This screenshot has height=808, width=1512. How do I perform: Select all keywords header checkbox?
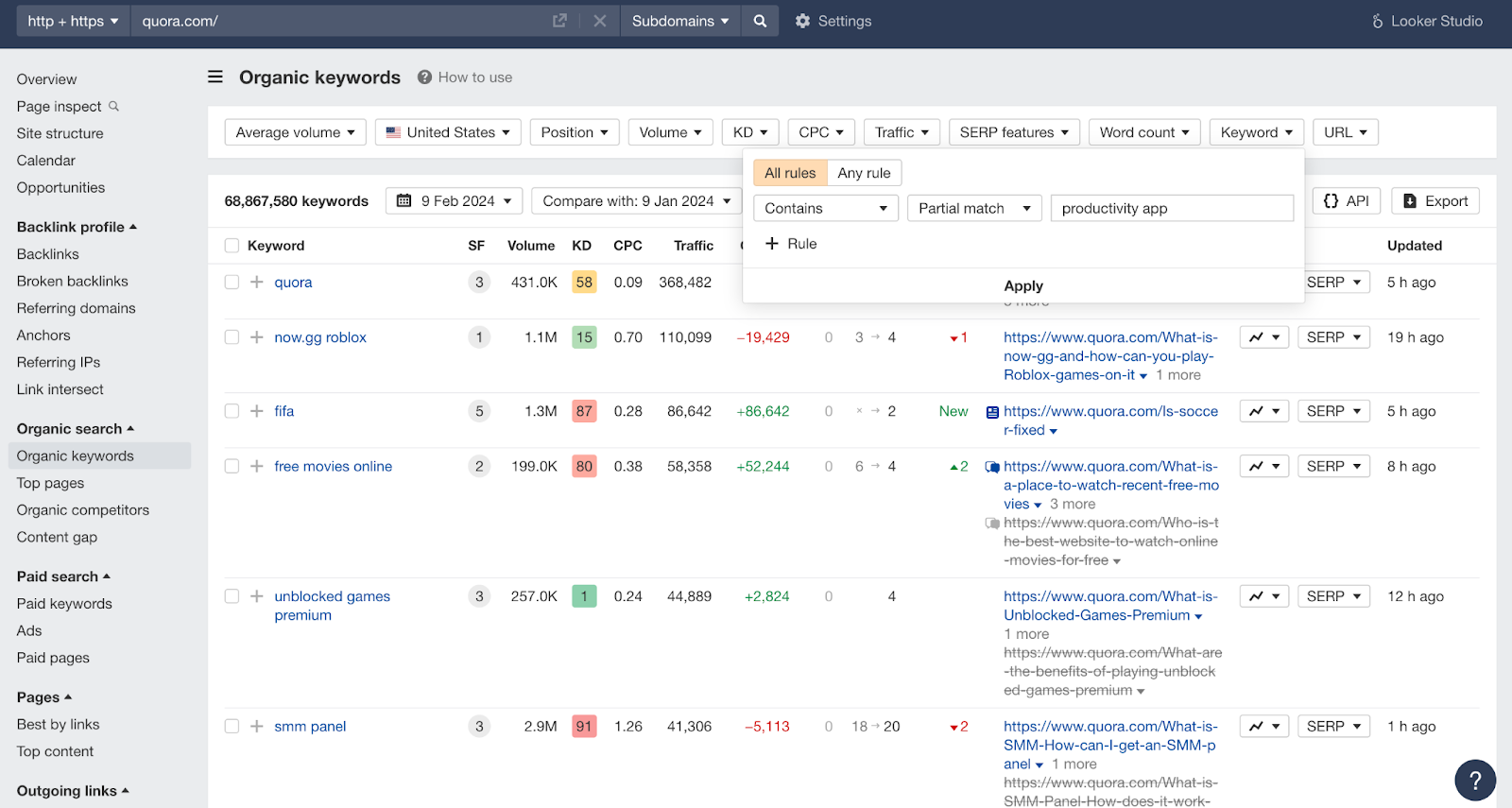pos(232,246)
